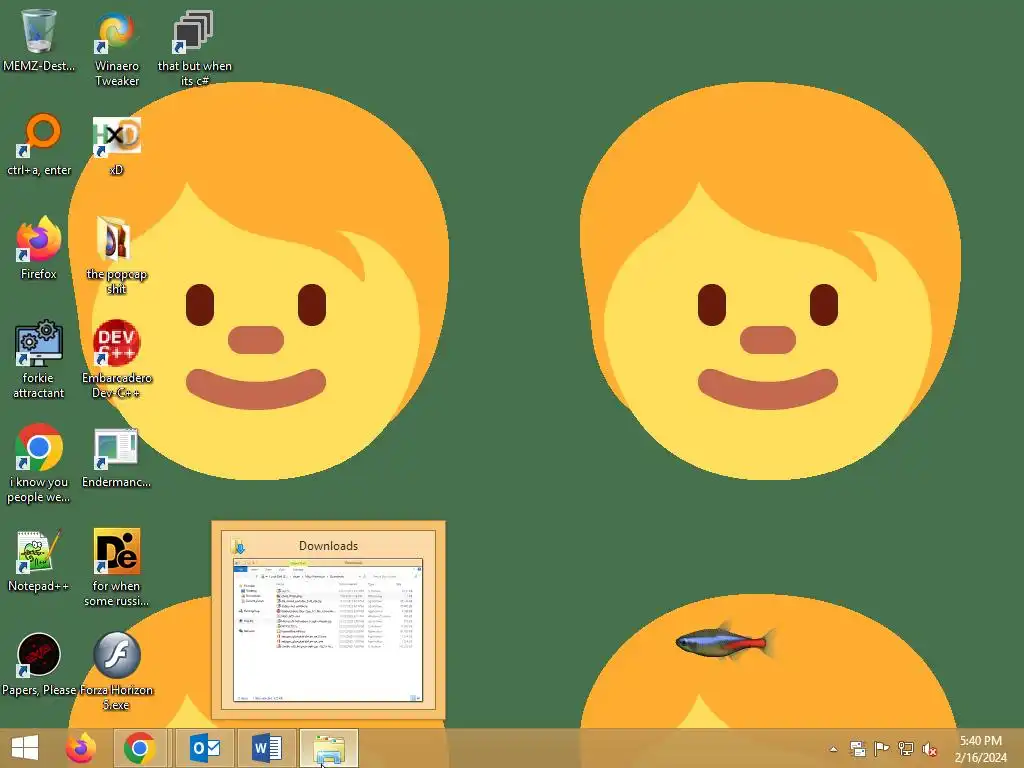Screen dimensions: 1024x768
Task: Open the Downloads window thumbnail preview
Action: [x=328, y=620]
